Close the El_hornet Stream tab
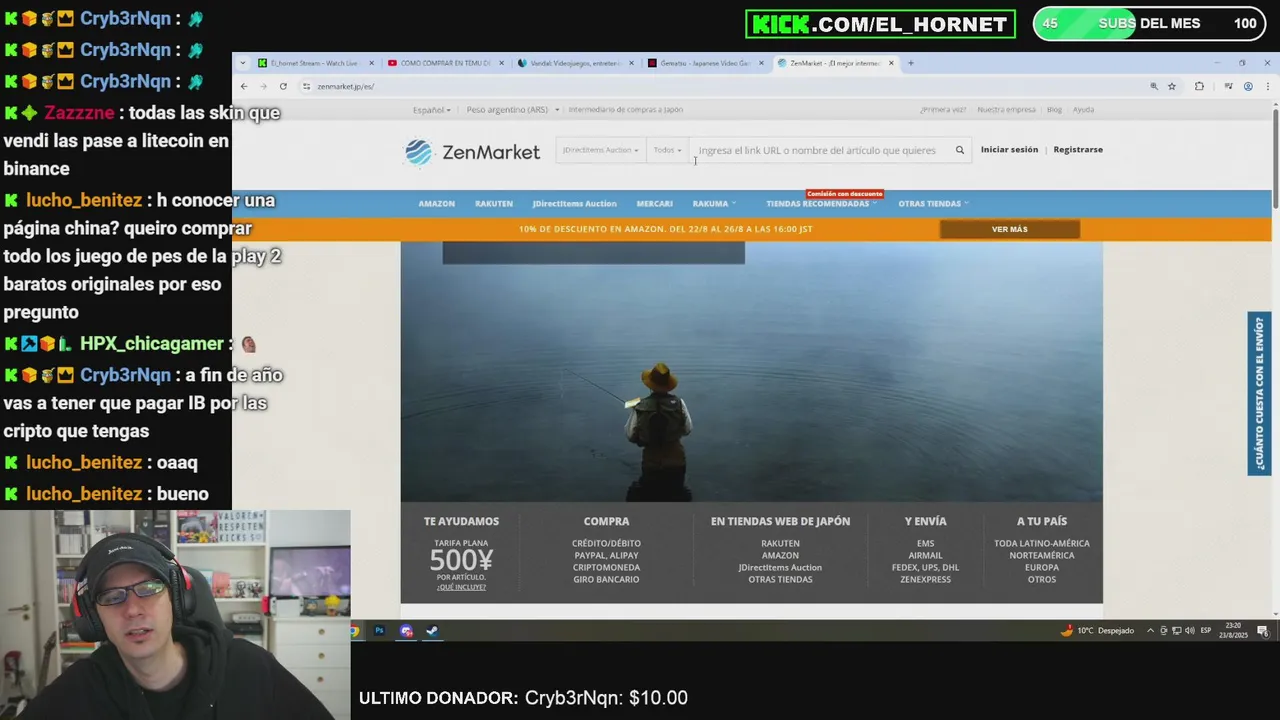This screenshot has width=1280, height=720. point(372,63)
